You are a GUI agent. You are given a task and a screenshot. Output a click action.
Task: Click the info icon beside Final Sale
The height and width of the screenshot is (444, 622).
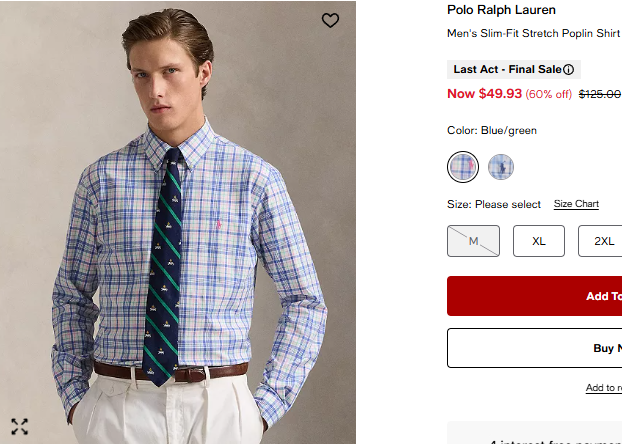click(569, 70)
